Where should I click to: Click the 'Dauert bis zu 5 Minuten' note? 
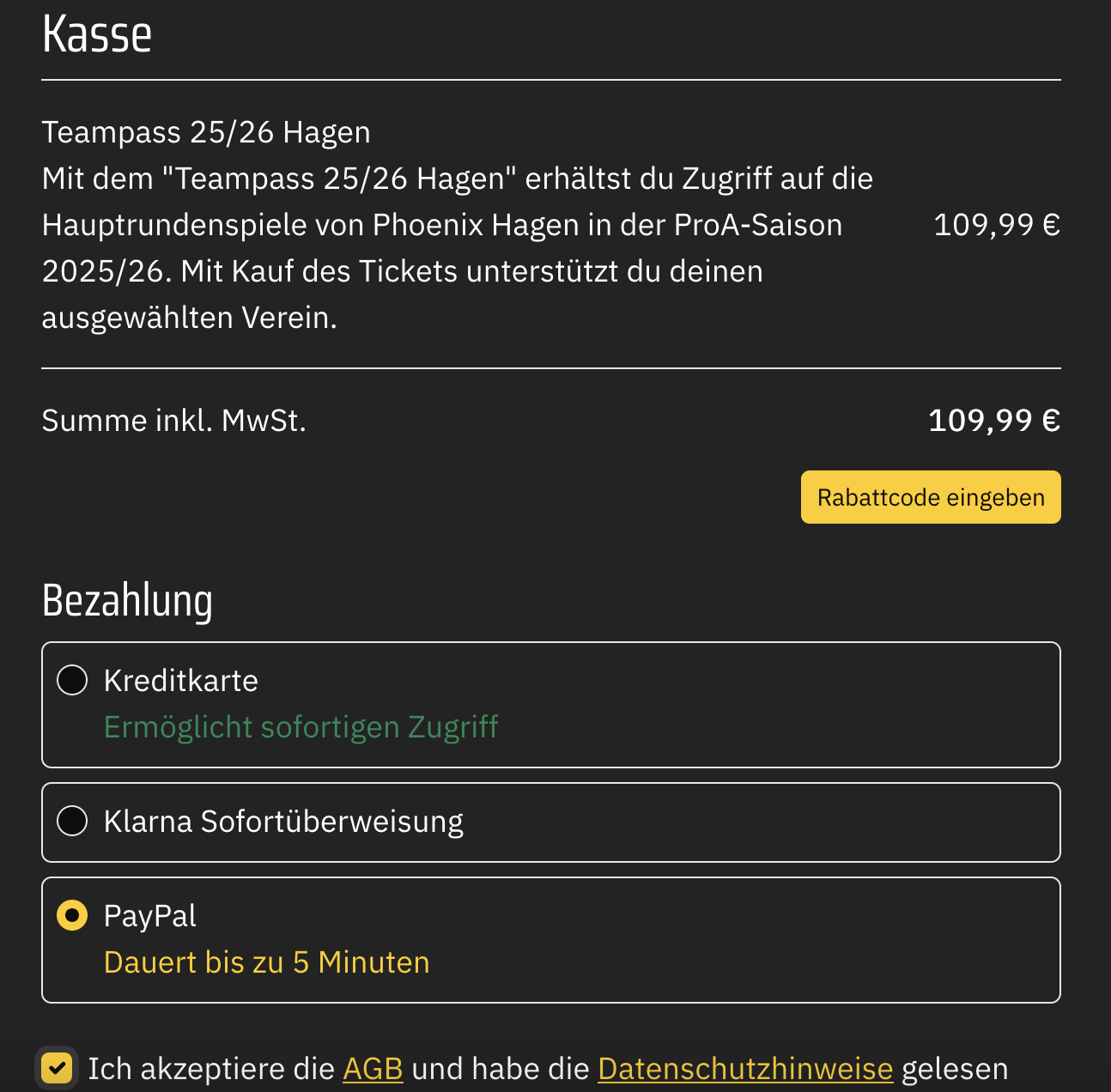coord(266,962)
